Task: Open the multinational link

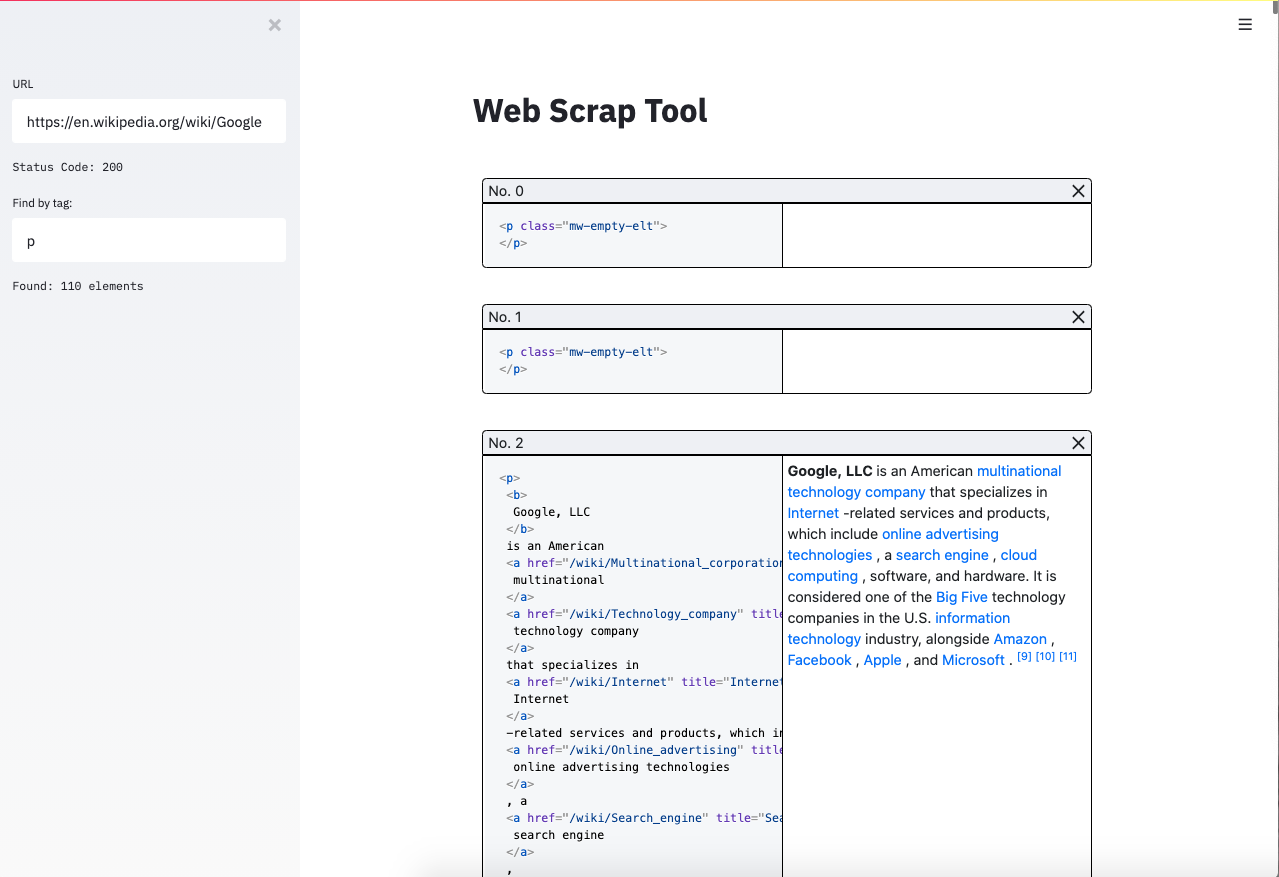Action: point(1019,471)
